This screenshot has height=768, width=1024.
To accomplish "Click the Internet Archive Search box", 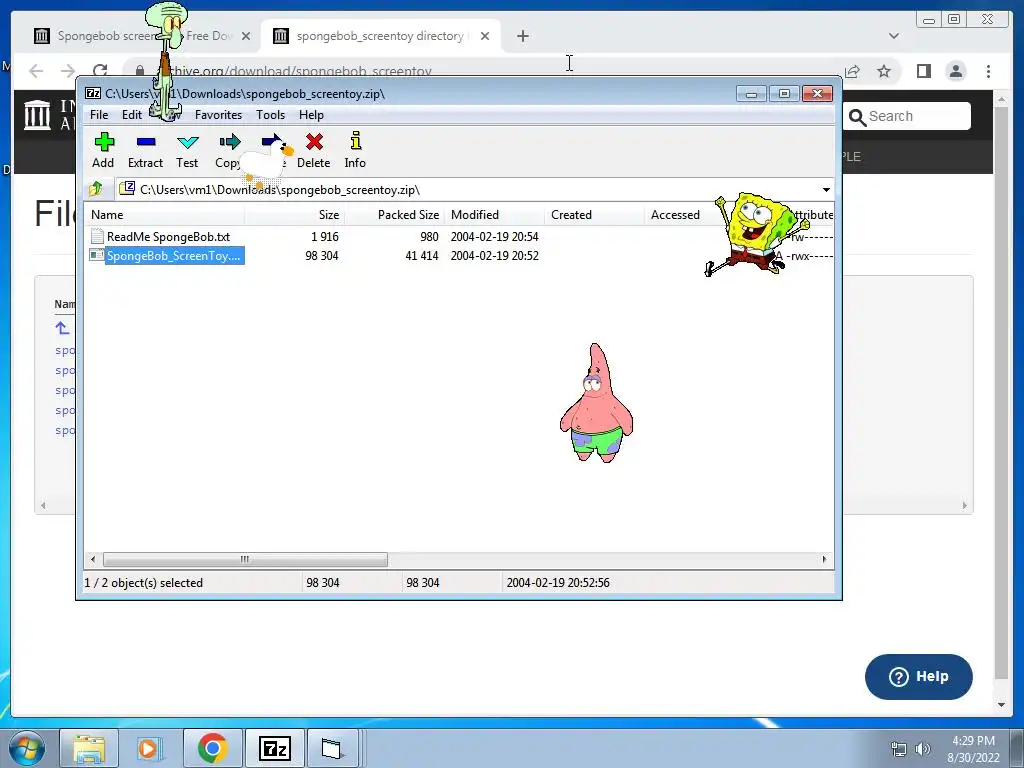I will pos(906,116).
